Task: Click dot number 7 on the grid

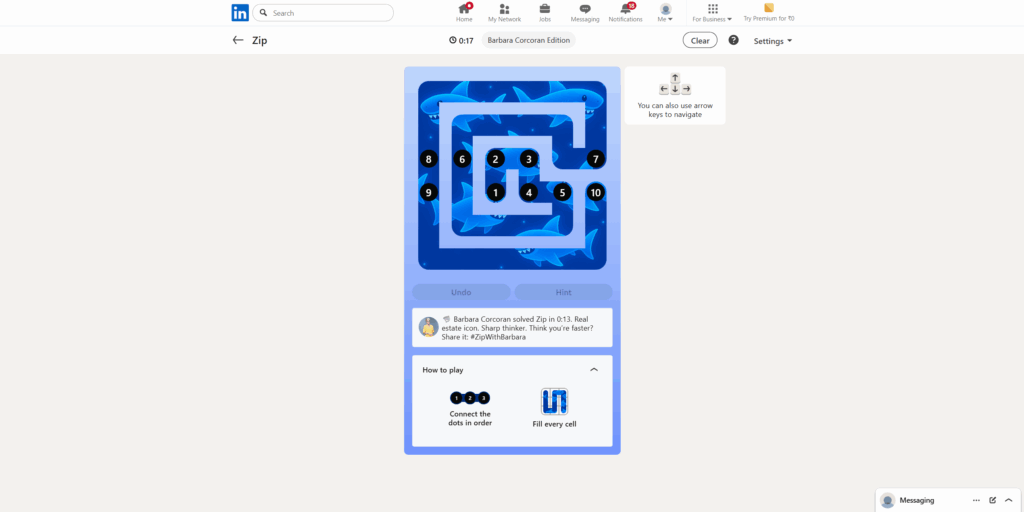Action: (595, 159)
